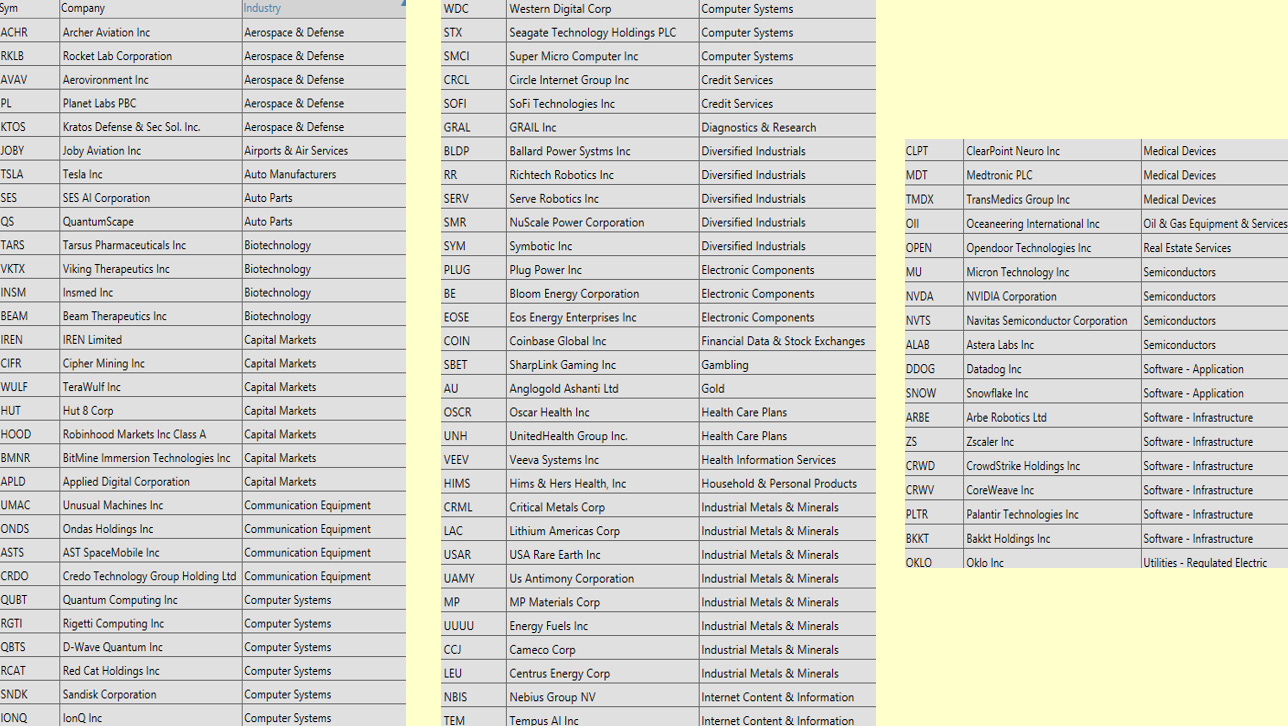Image resolution: width=1288 pixels, height=726 pixels.
Task: Click the Palantir Technologies Inc cell
Action: point(1052,514)
